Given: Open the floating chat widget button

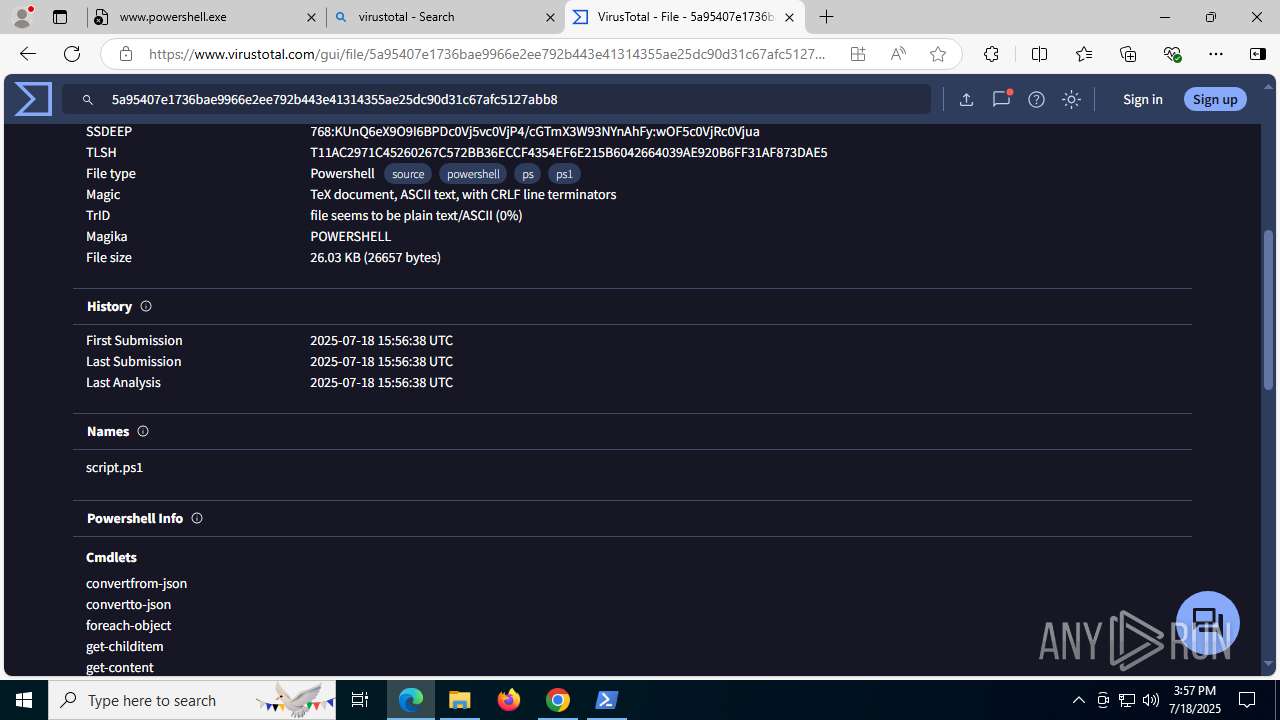Looking at the screenshot, I should tap(1208, 622).
